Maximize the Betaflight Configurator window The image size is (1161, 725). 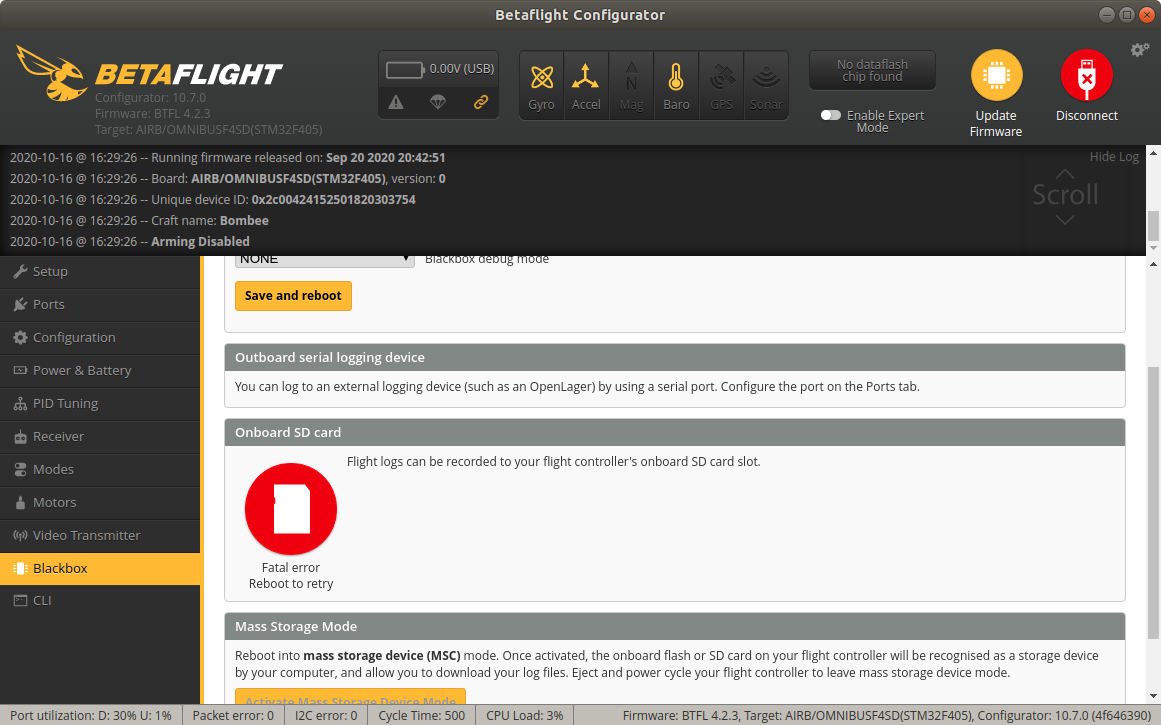1126,15
